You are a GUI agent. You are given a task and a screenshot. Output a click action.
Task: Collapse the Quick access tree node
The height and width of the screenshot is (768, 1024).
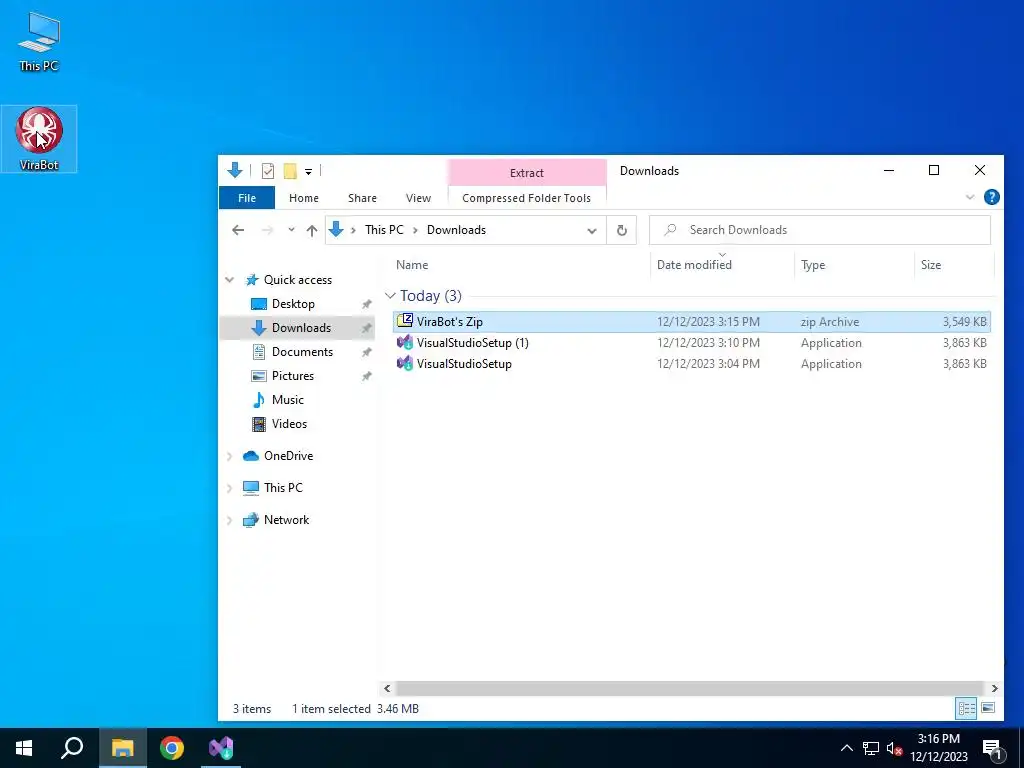click(229, 280)
